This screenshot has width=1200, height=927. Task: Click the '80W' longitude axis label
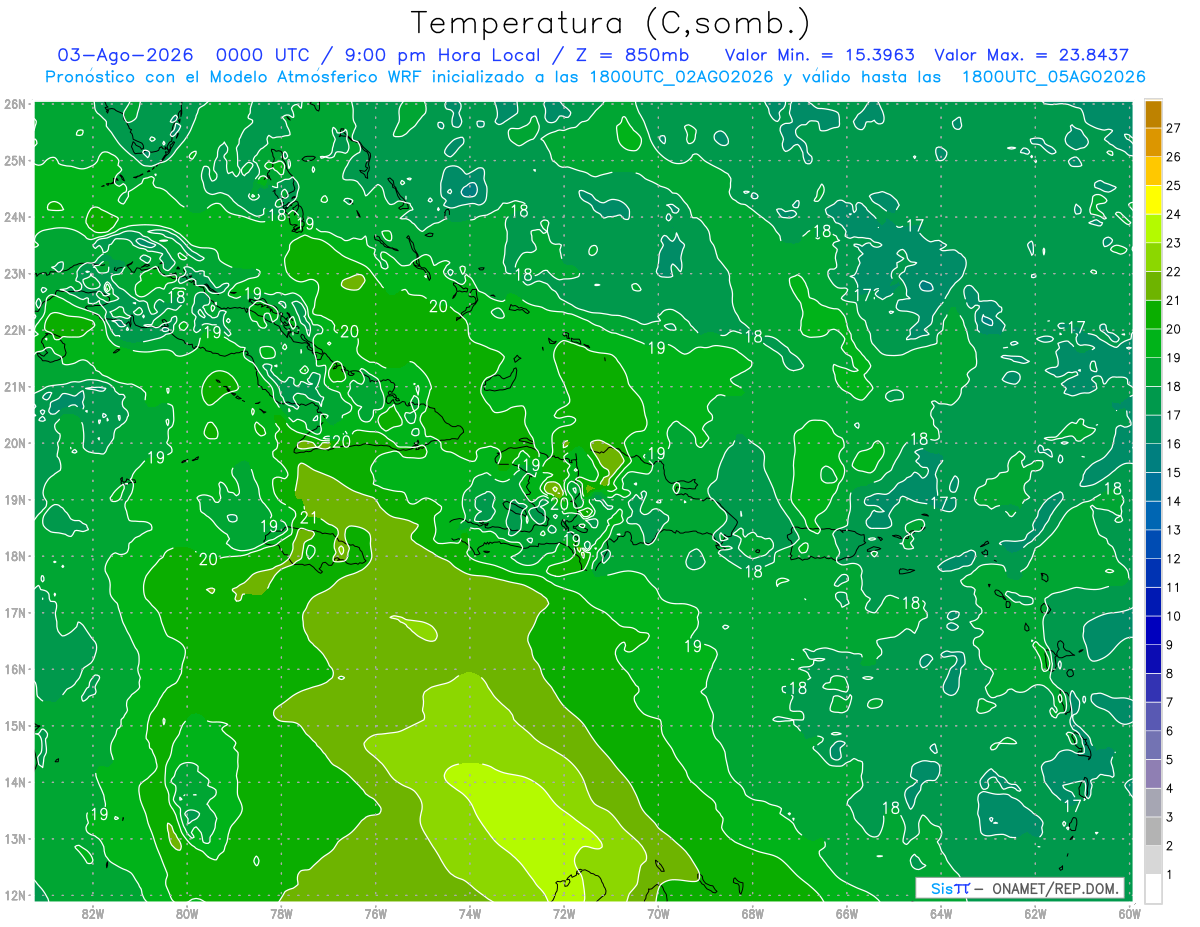pos(187,913)
